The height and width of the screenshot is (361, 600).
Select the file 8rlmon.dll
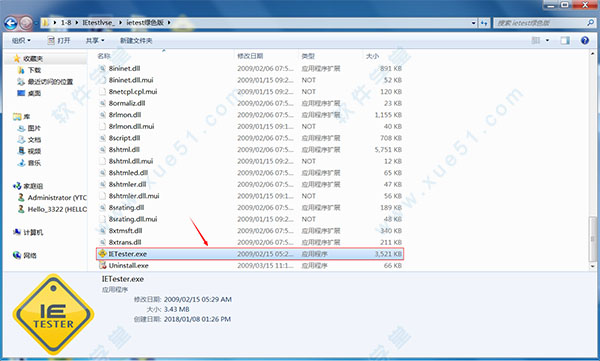(x=125, y=115)
